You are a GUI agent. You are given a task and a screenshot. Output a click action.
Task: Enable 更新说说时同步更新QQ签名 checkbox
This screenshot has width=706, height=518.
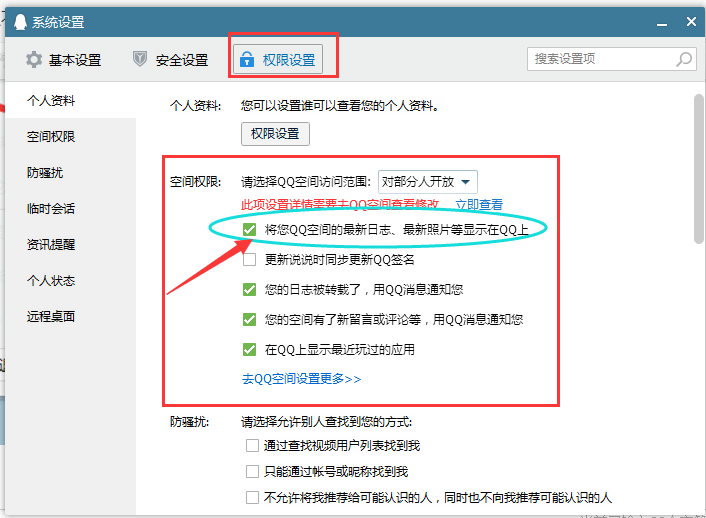[x=249, y=259]
